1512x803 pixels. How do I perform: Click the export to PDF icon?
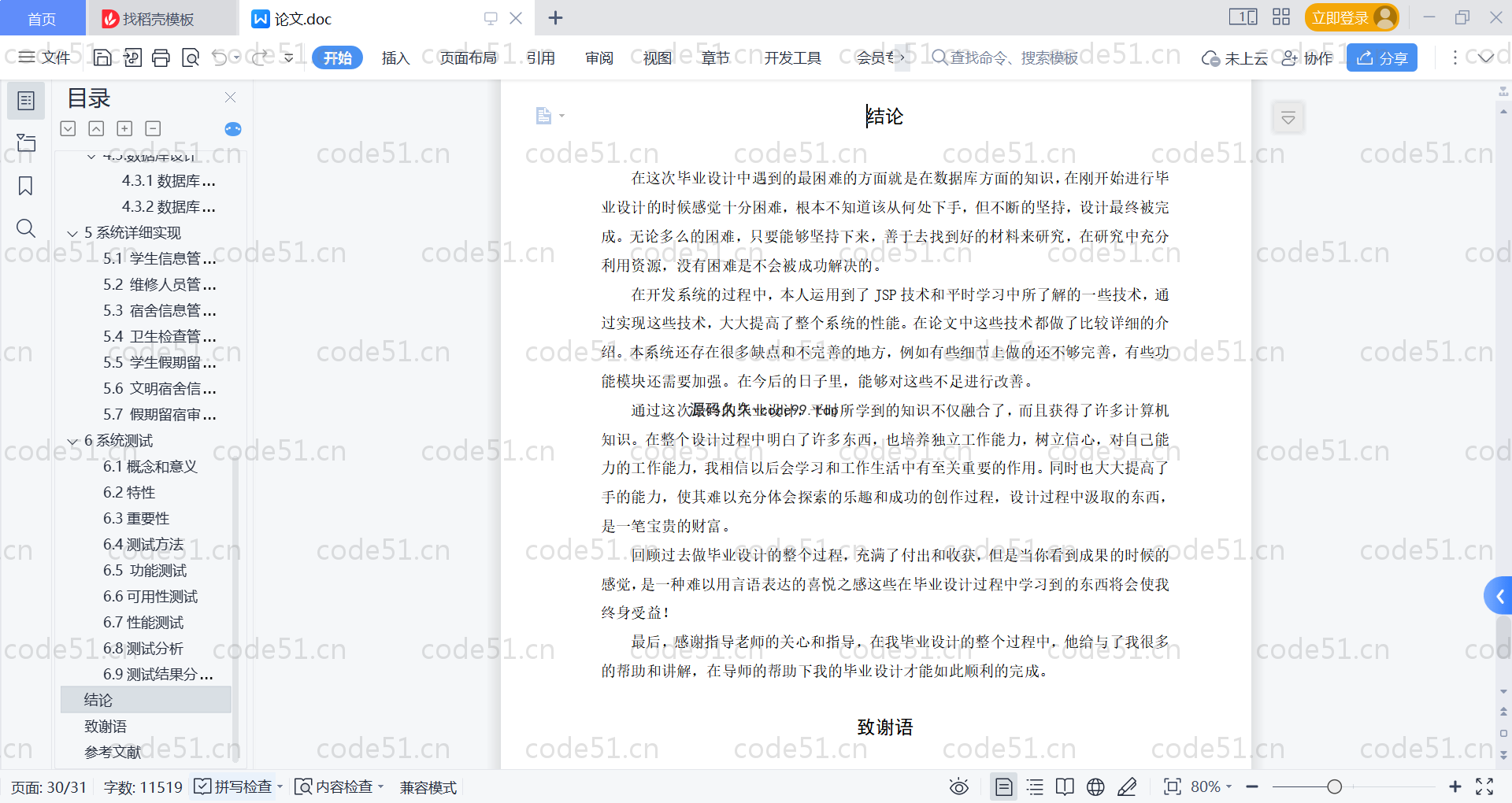132,57
